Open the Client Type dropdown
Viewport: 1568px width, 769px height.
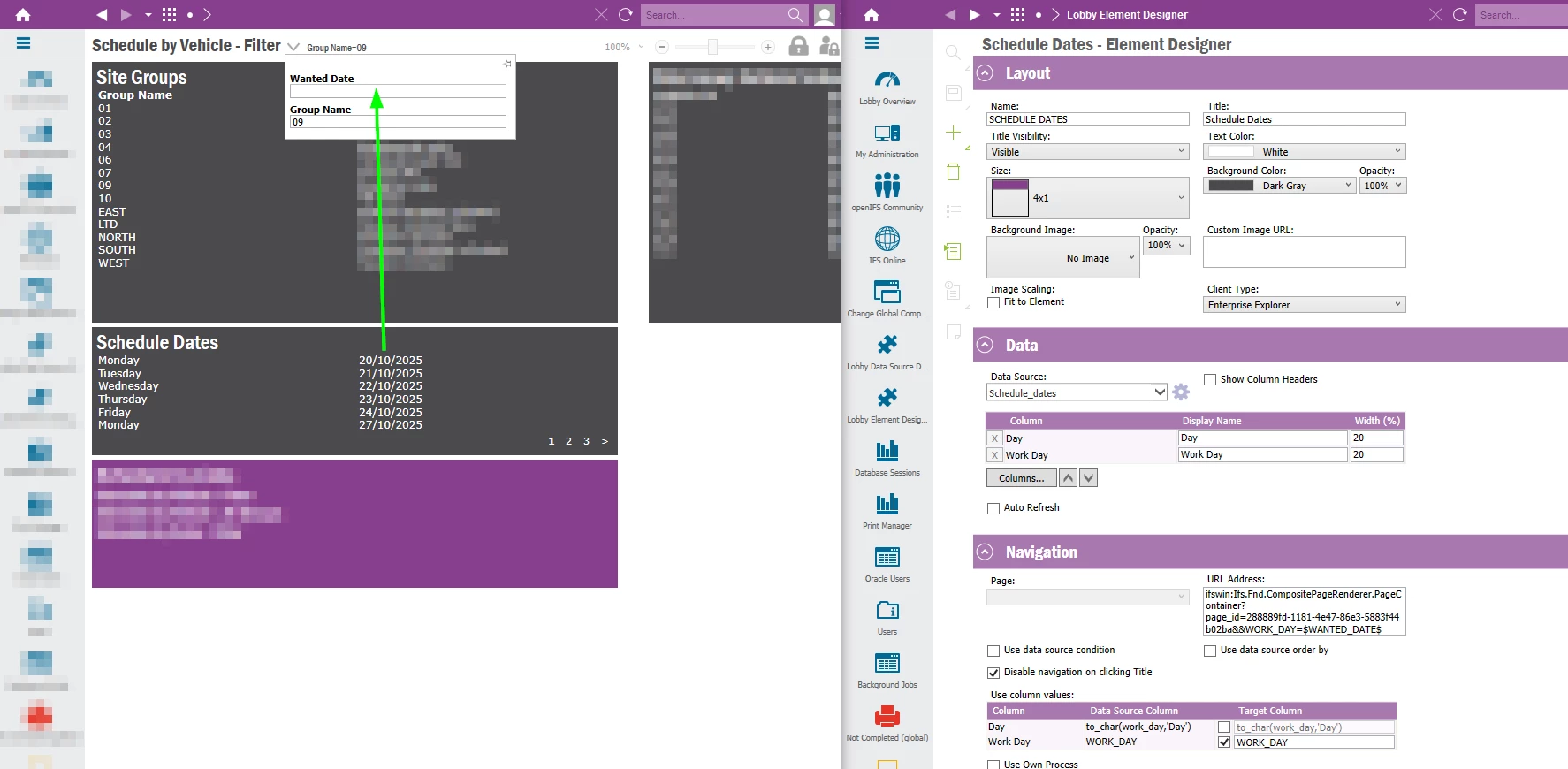click(x=1305, y=305)
